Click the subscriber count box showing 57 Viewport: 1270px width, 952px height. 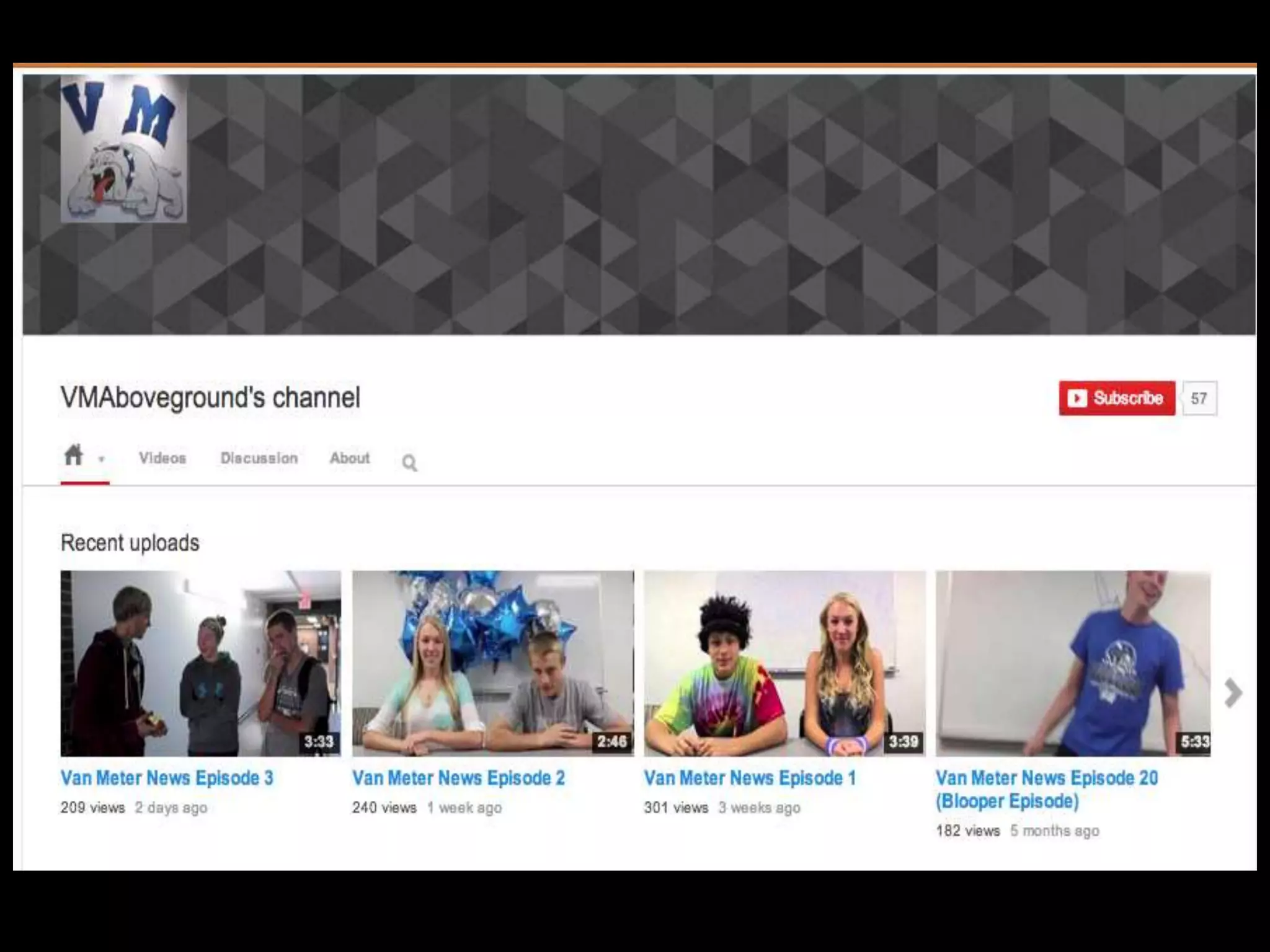coord(1199,399)
